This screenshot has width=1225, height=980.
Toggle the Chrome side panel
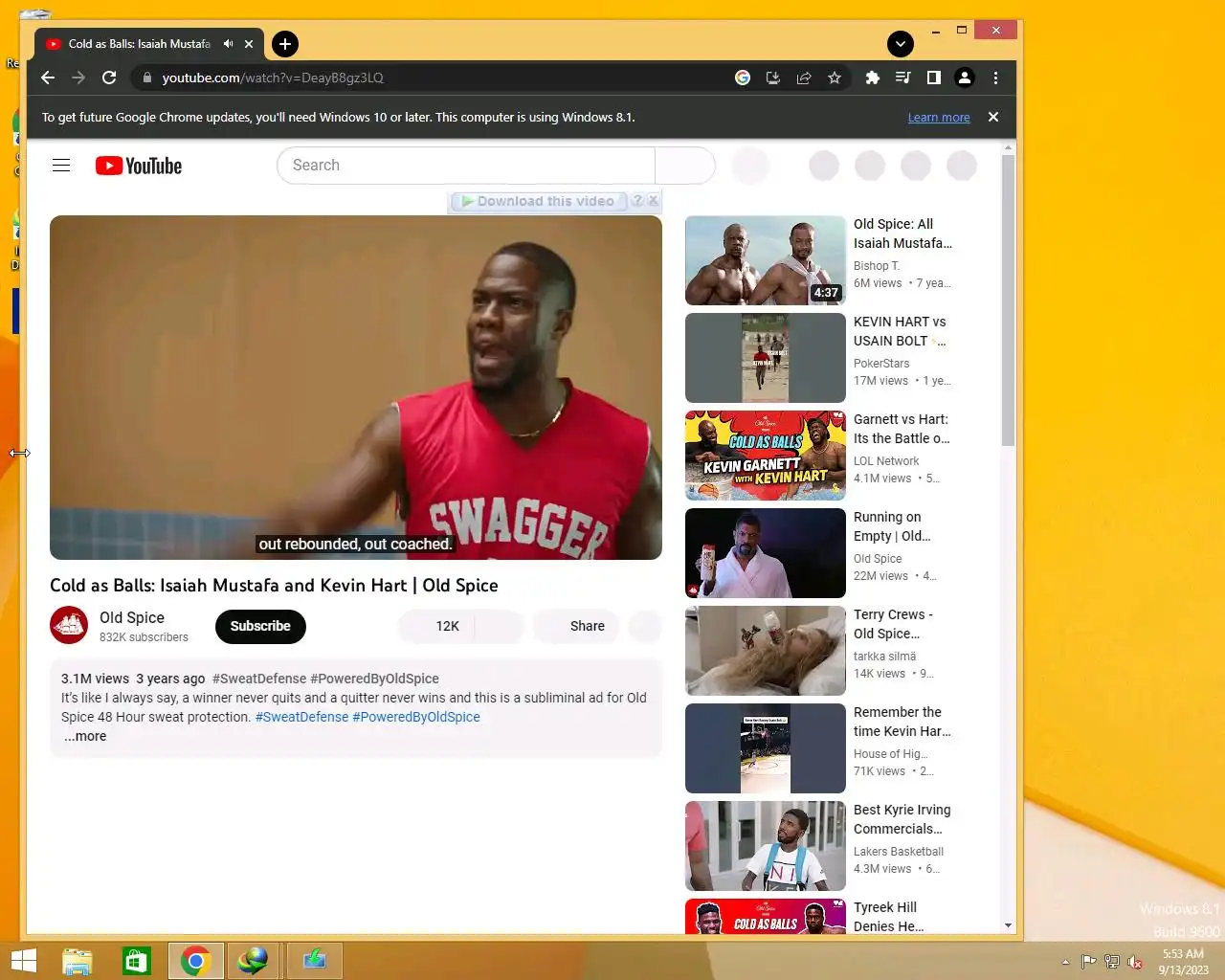(x=933, y=78)
